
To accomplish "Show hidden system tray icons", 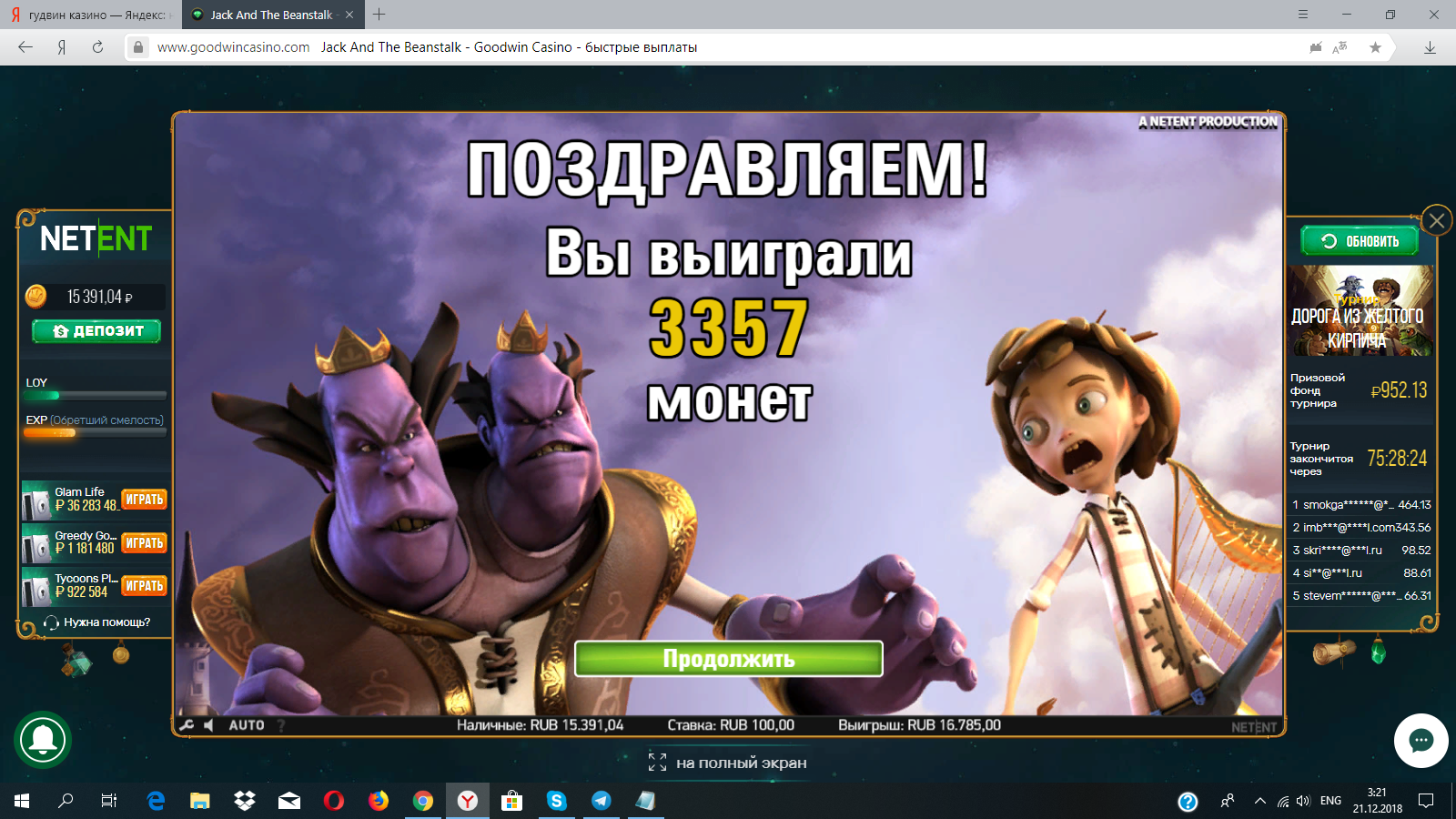I will tap(1260, 801).
